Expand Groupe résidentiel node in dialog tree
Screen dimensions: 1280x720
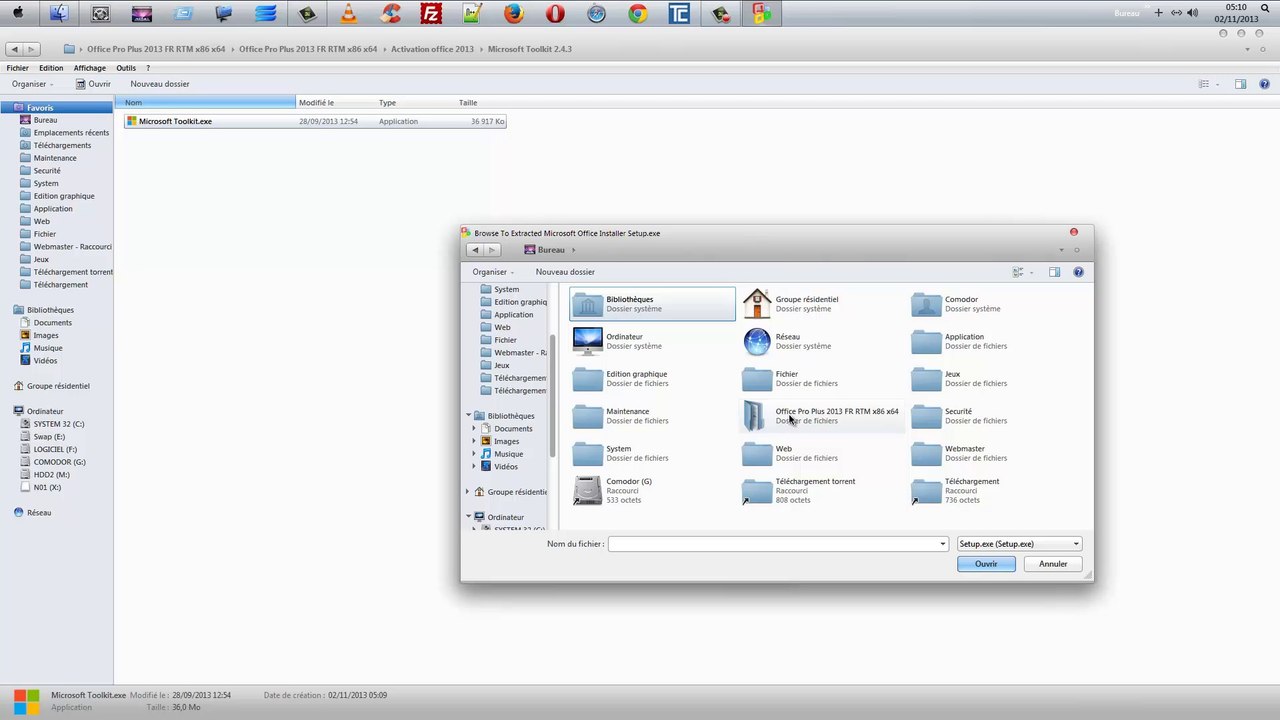[x=467, y=492]
